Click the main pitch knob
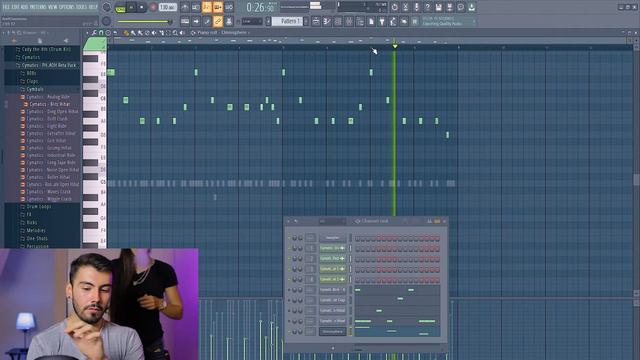 coord(106,21)
